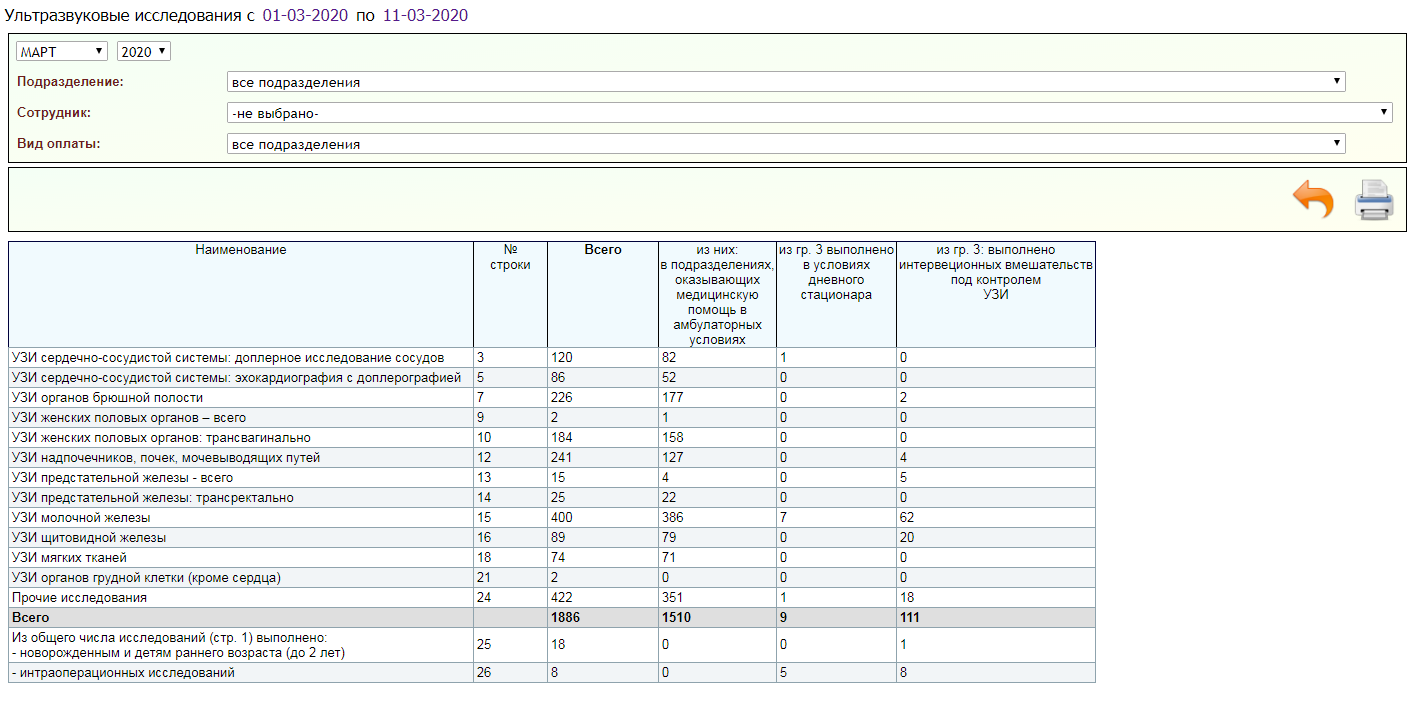
Task: Click the Наименование column header
Action: (x=240, y=250)
